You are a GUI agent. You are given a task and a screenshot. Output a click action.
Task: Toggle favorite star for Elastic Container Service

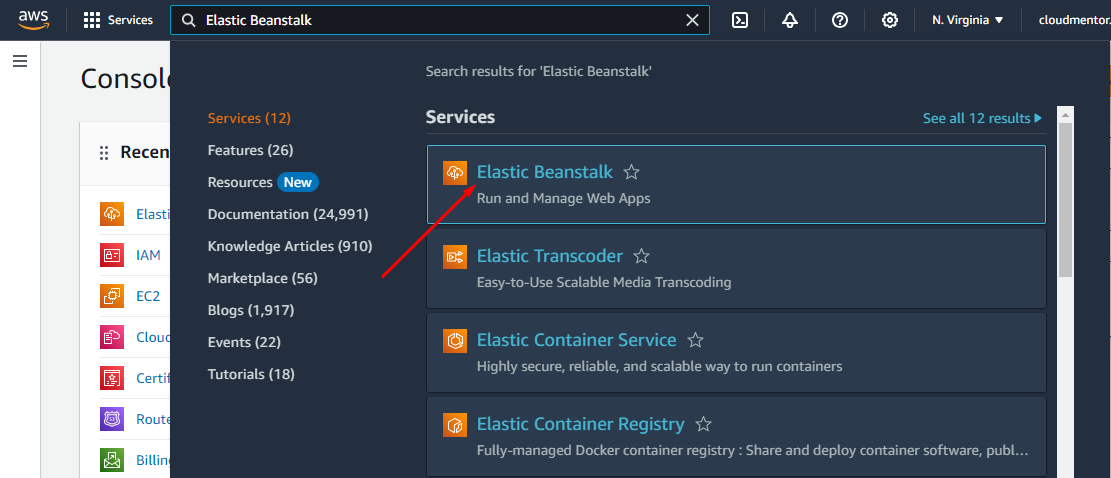[696, 341]
